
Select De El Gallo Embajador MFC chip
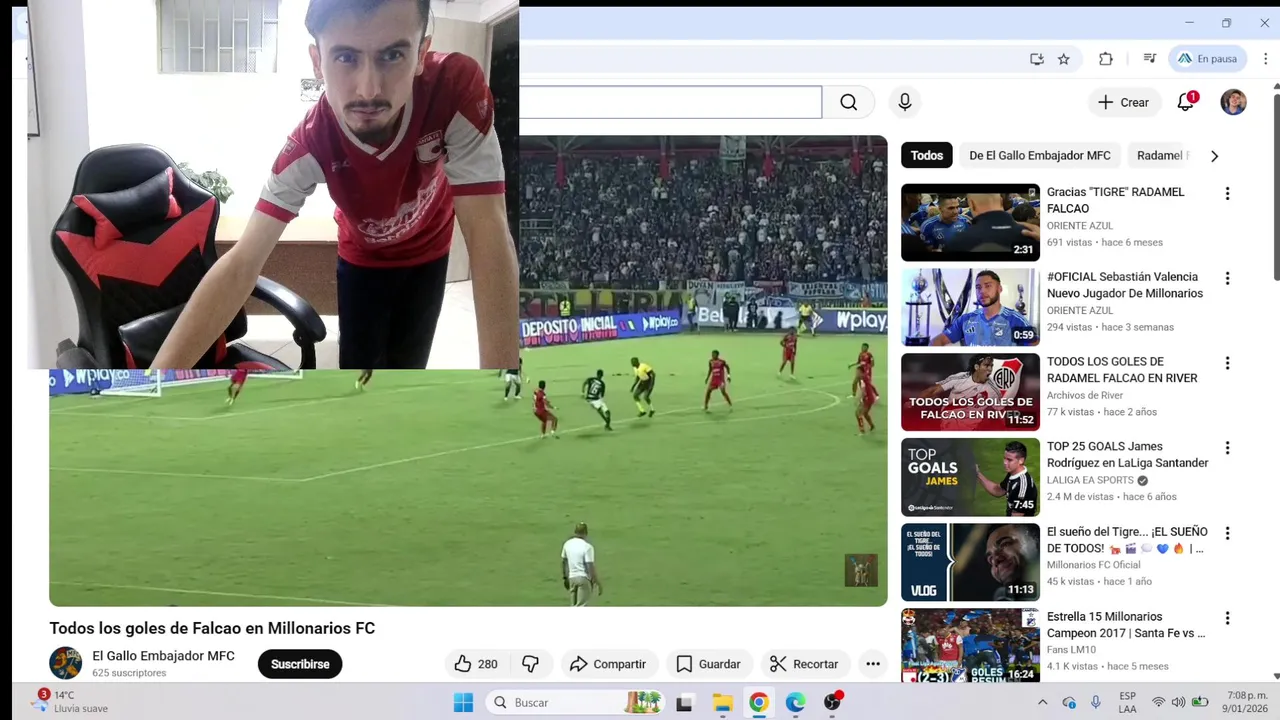[x=1040, y=155]
